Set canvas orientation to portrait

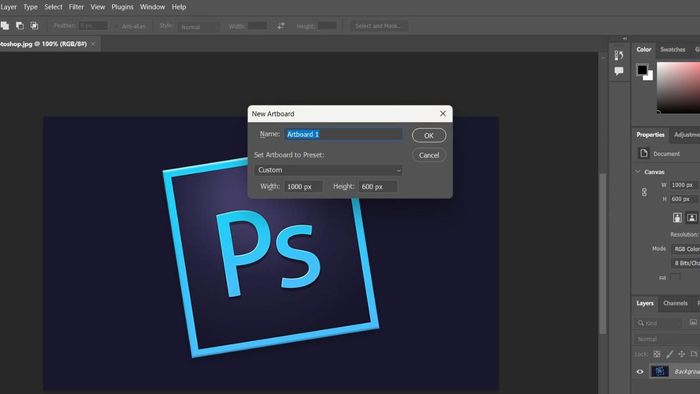(x=677, y=218)
